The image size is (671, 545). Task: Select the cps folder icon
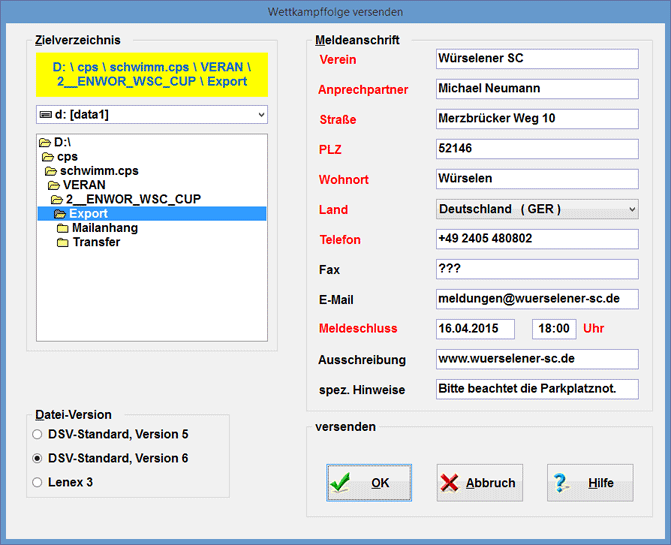tap(47, 158)
